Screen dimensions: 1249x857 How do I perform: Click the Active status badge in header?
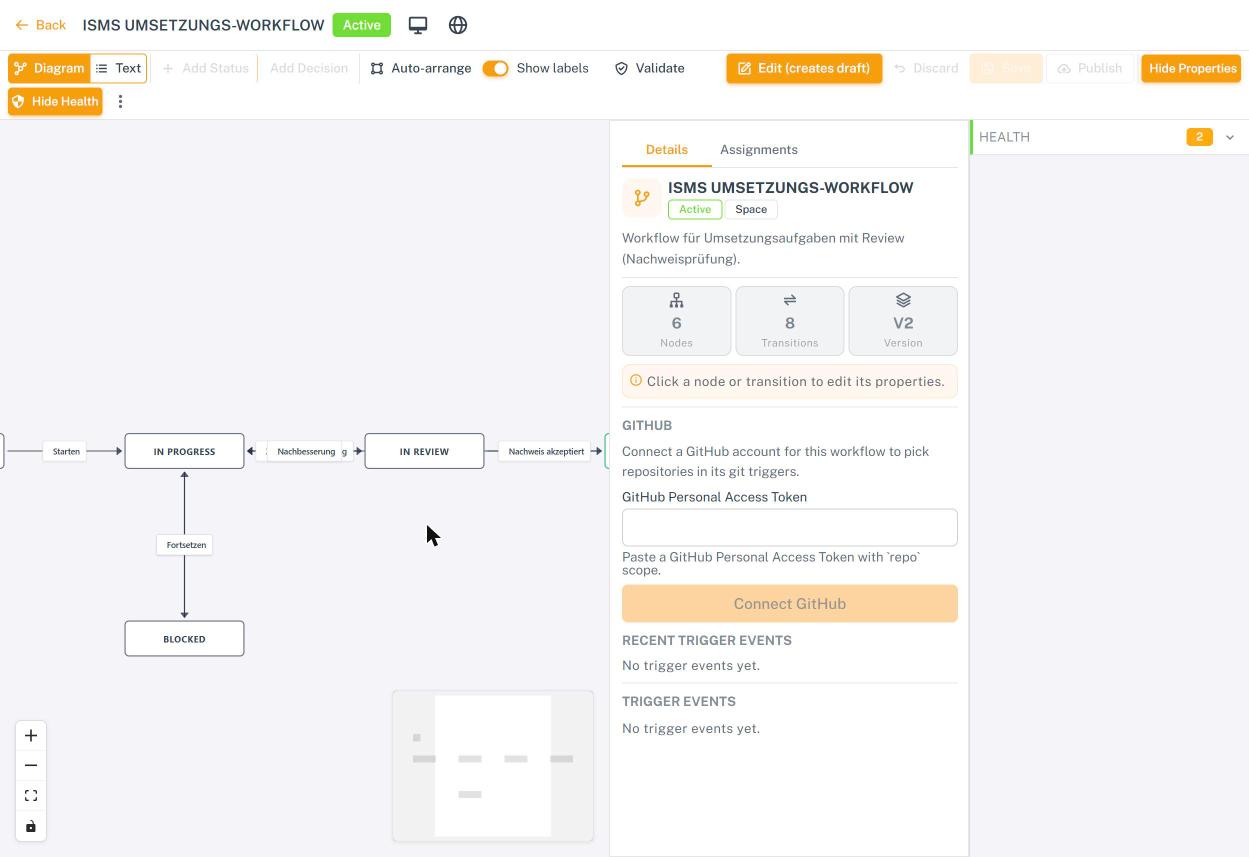click(362, 25)
